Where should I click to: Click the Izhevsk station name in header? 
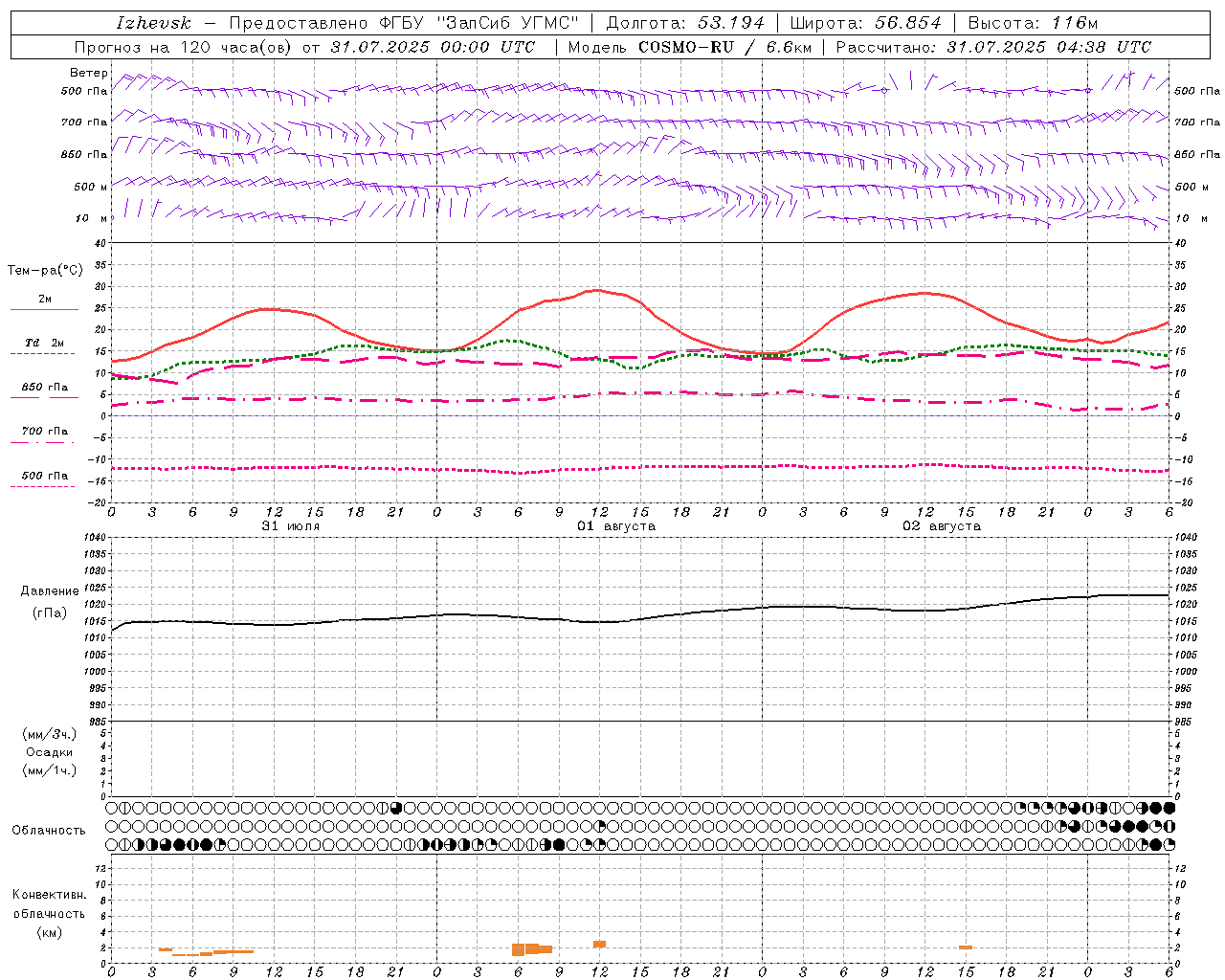[153, 23]
